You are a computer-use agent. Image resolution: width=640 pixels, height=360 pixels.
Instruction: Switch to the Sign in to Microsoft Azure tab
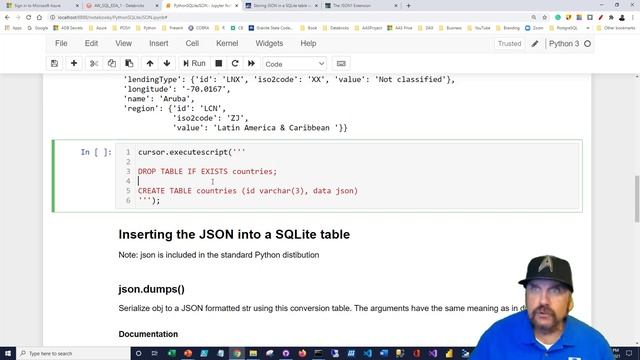point(41,6)
